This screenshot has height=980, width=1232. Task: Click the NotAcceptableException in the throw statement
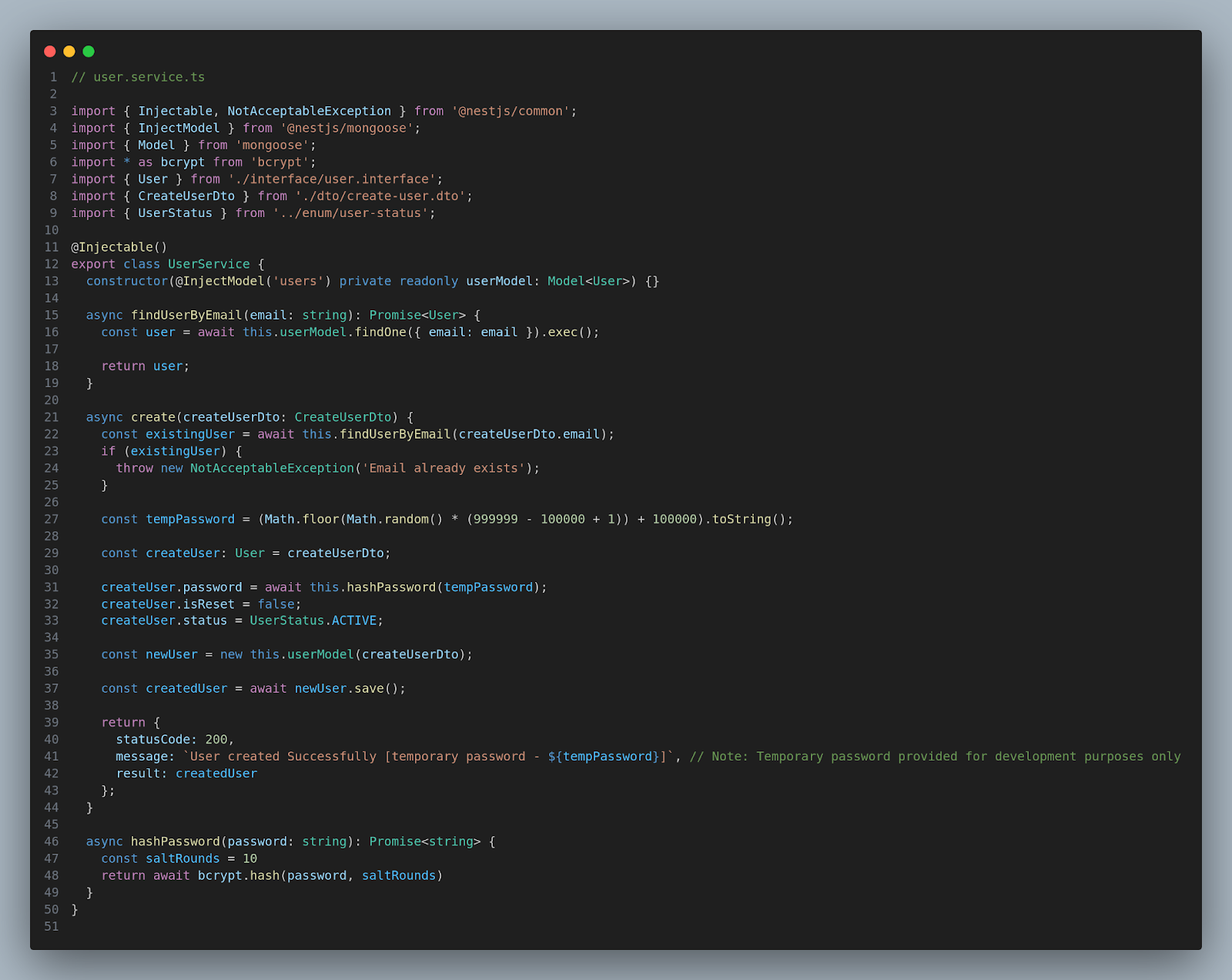click(272, 468)
